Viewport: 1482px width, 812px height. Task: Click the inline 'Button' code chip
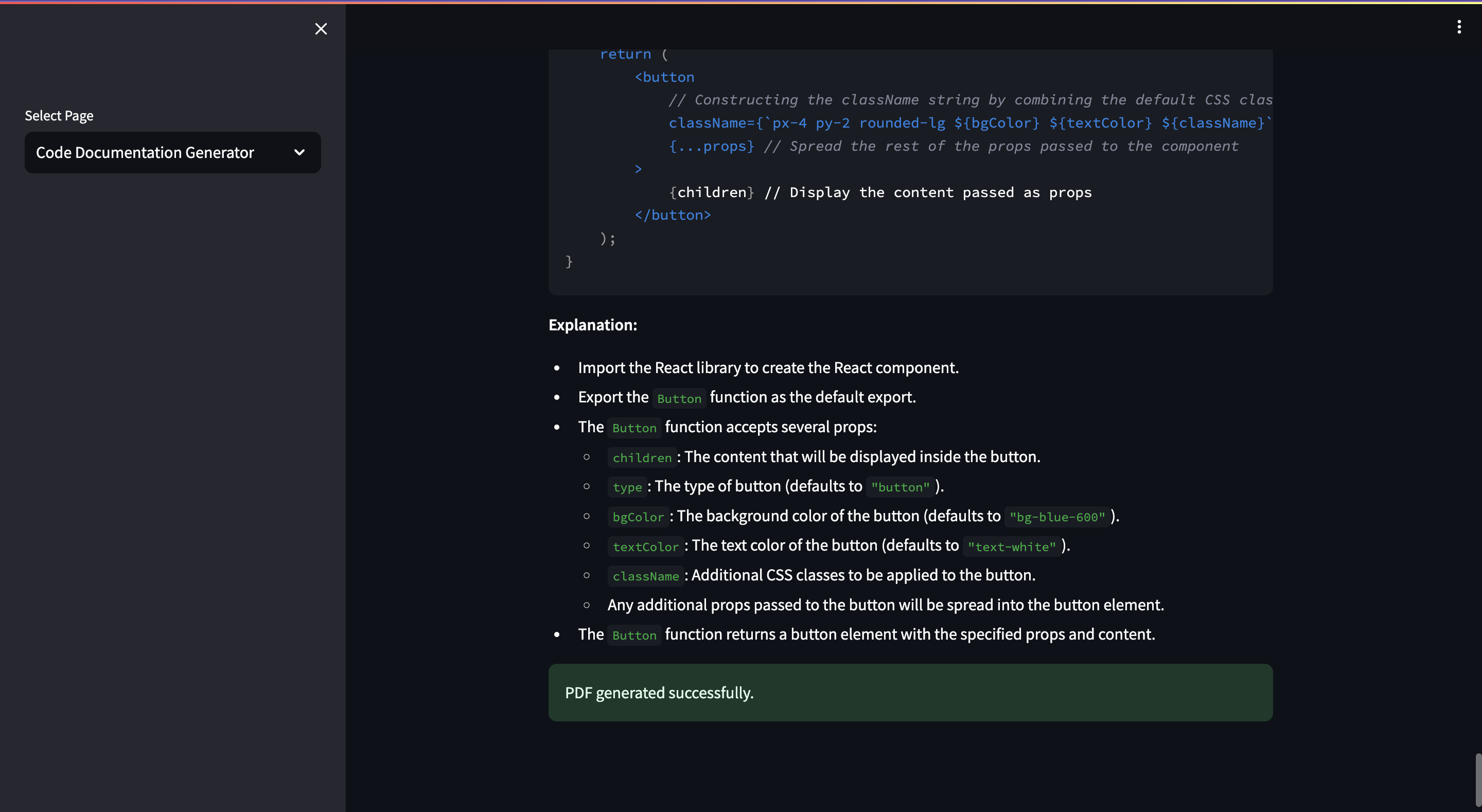pos(679,397)
